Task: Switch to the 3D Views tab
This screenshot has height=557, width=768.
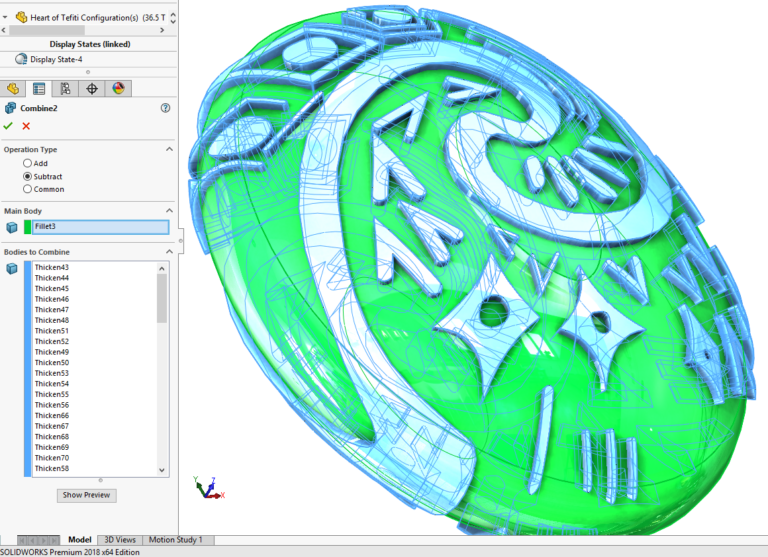Action: [x=119, y=540]
